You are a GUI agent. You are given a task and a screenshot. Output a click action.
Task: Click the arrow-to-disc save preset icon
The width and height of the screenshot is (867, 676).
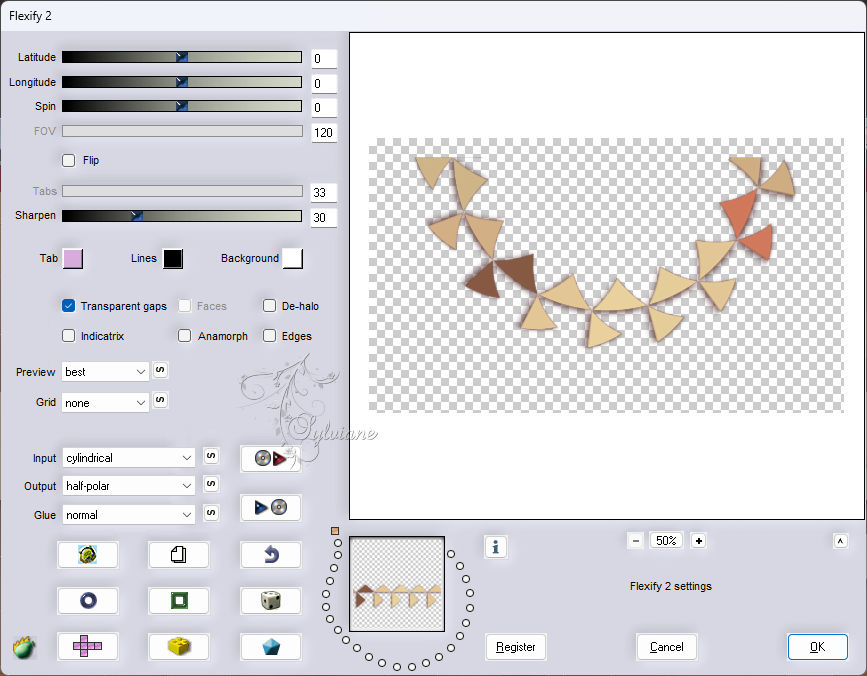click(270, 507)
